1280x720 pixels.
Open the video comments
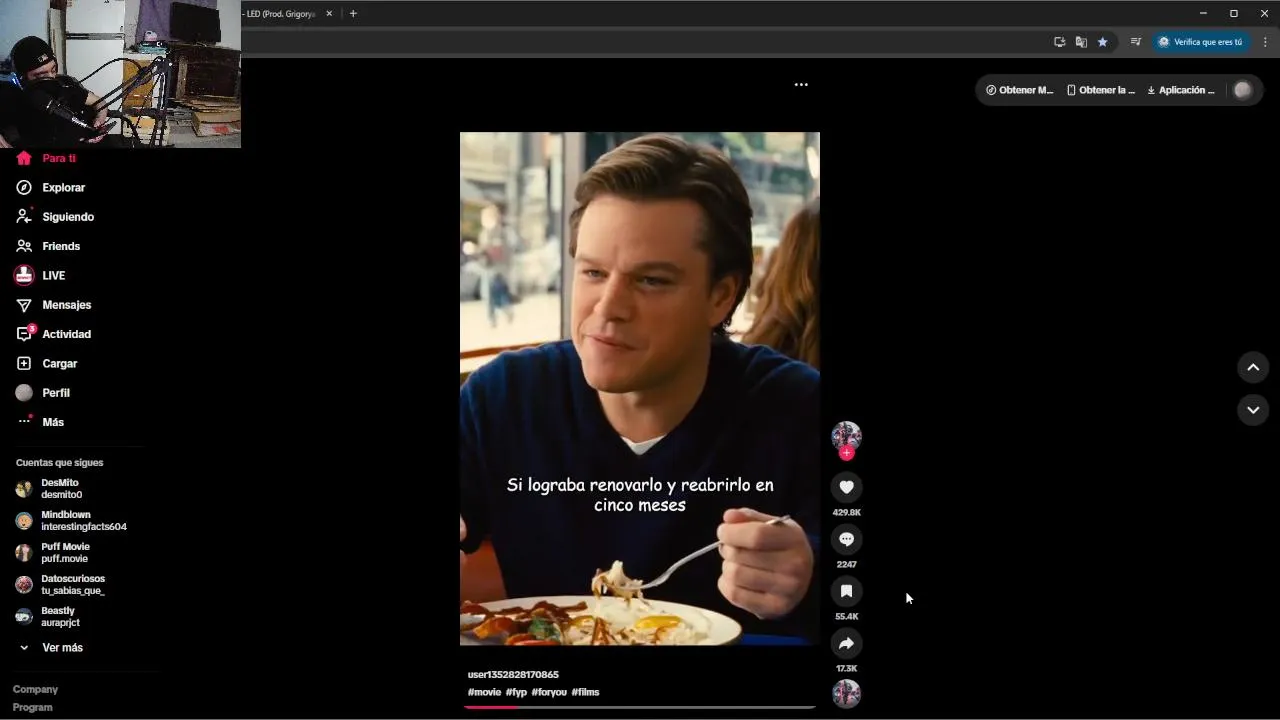(846, 539)
